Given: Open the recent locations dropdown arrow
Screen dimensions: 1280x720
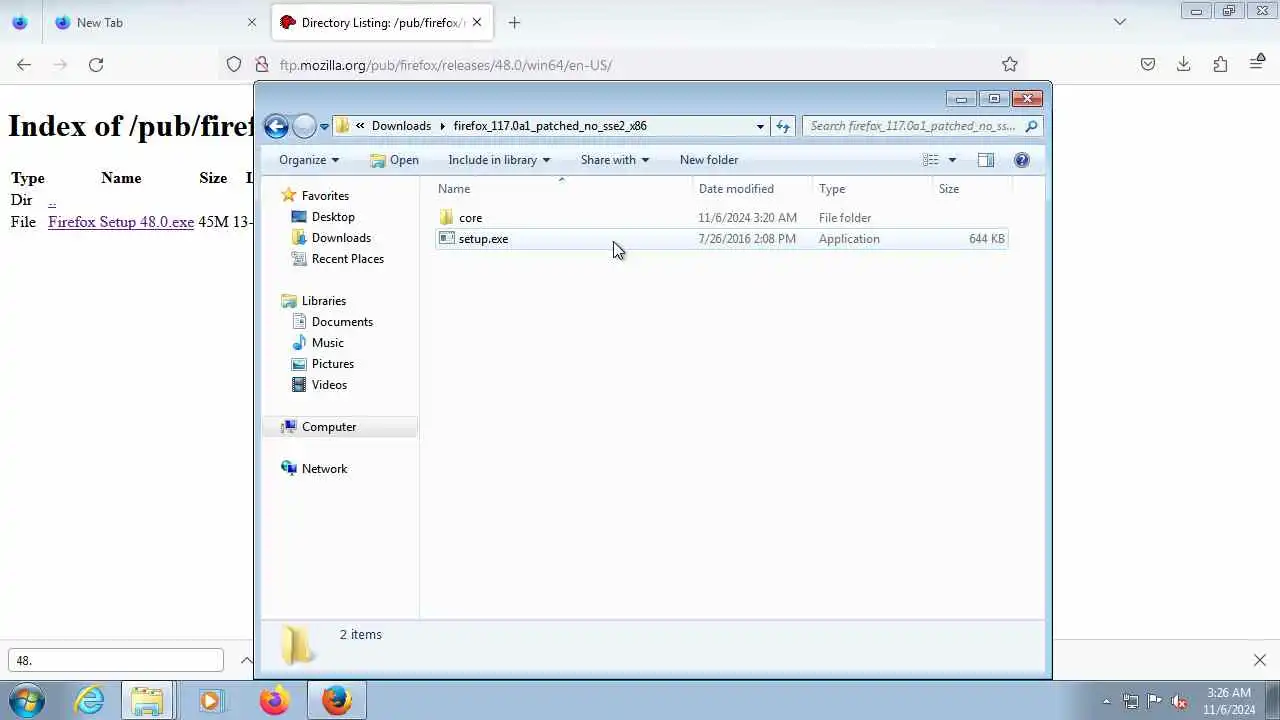Looking at the screenshot, I should [x=324, y=127].
